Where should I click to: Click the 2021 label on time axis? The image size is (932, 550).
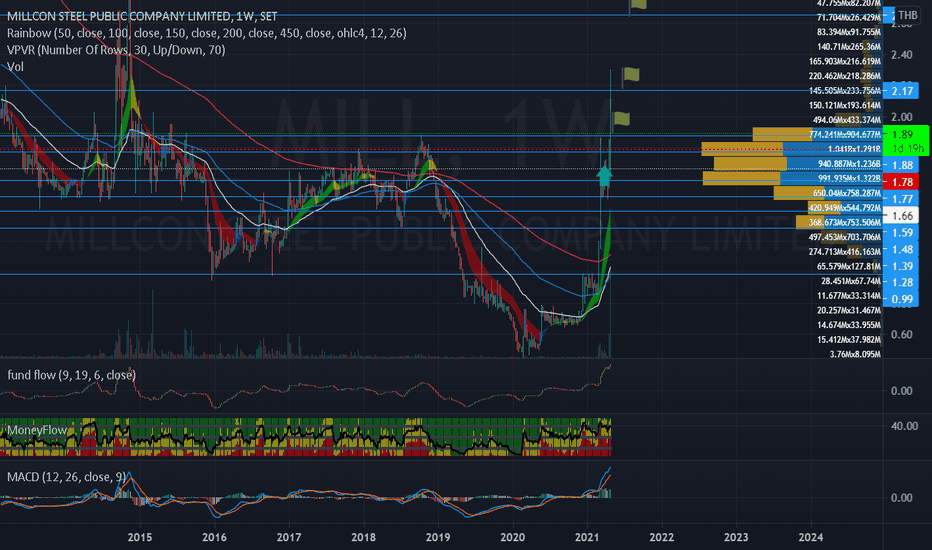pos(587,538)
